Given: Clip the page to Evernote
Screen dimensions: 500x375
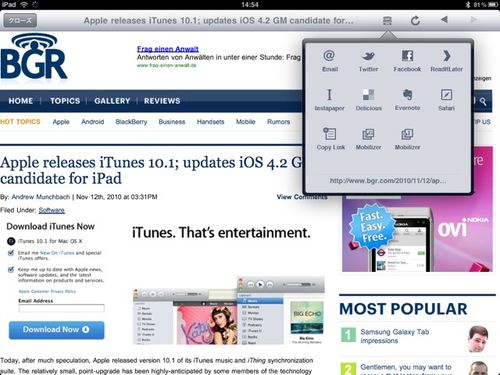Looking at the screenshot, I should (x=407, y=95).
